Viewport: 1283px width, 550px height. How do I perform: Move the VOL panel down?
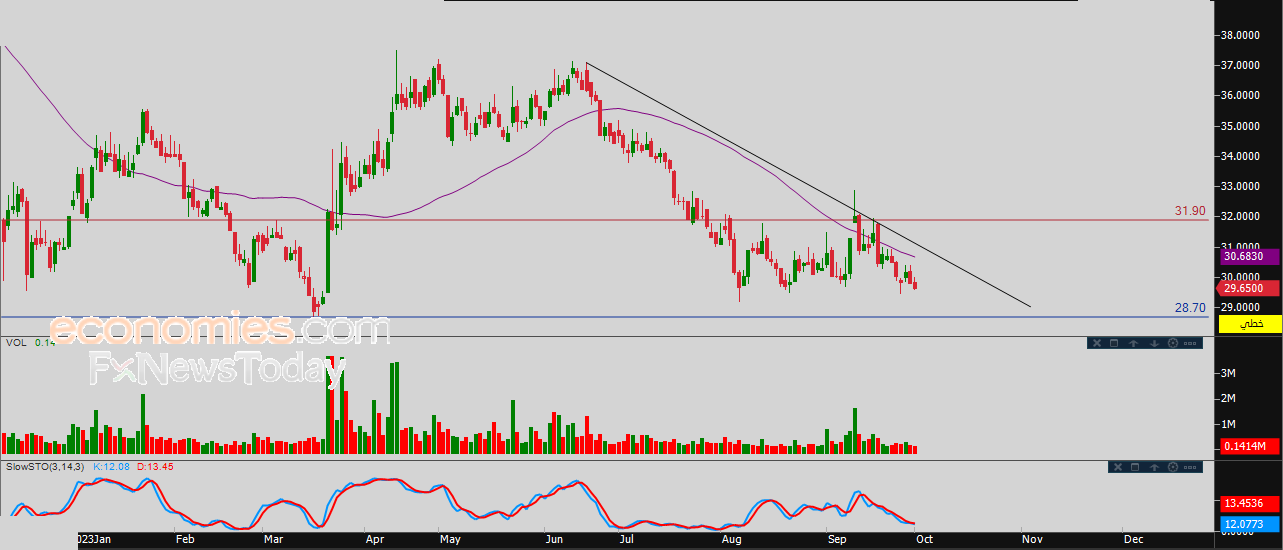pos(1153,343)
